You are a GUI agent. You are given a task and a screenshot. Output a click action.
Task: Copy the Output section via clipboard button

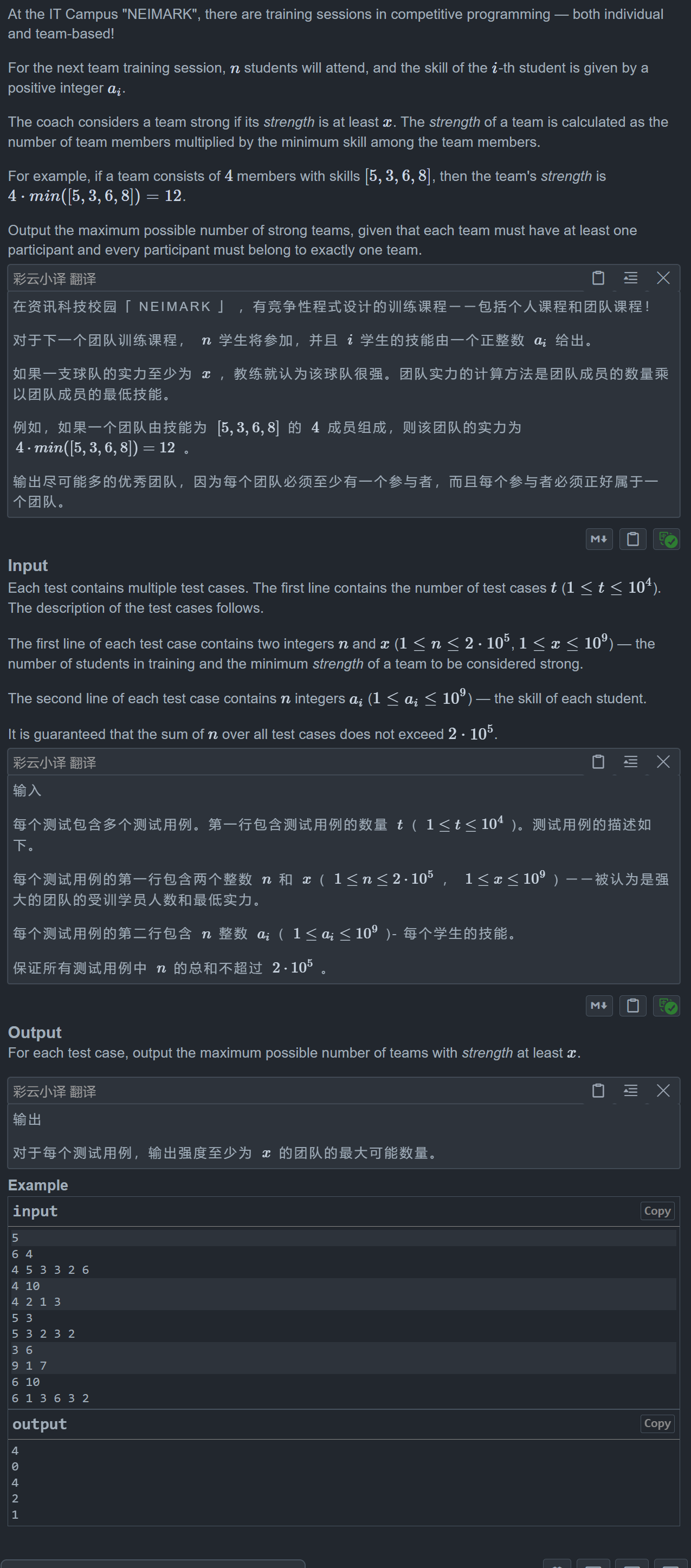632,1006
